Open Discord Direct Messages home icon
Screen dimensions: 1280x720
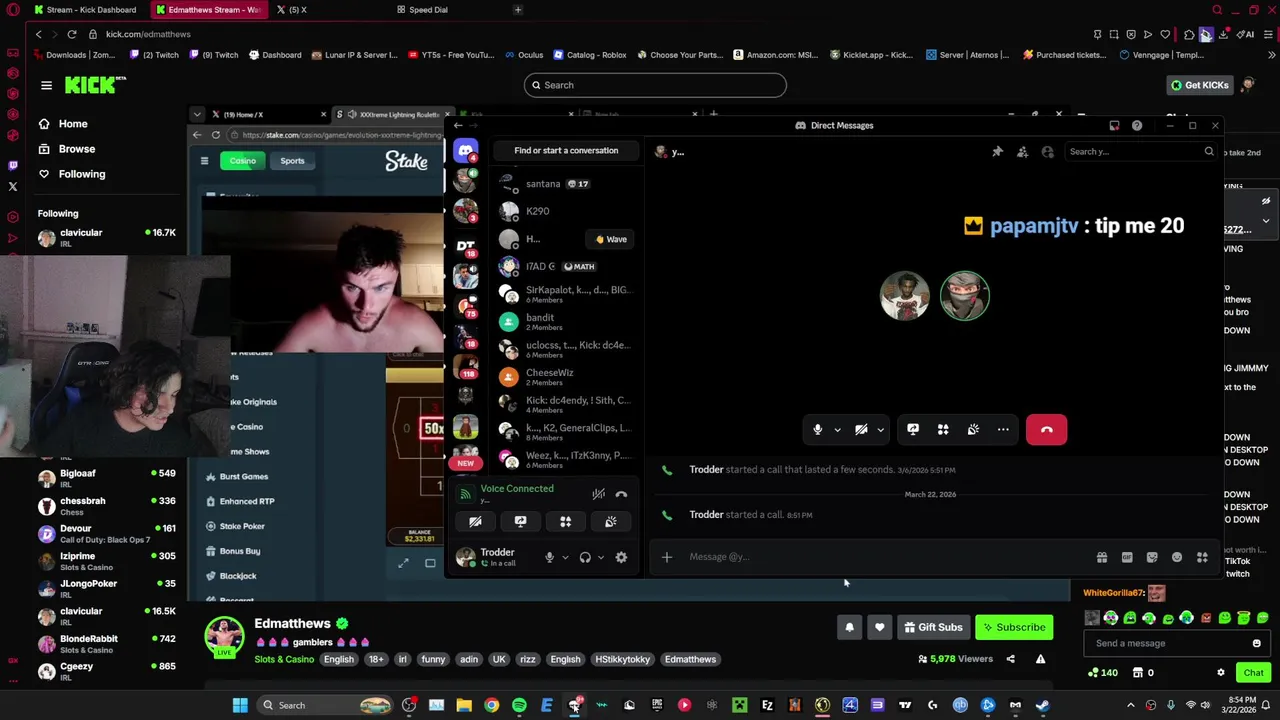point(465,151)
